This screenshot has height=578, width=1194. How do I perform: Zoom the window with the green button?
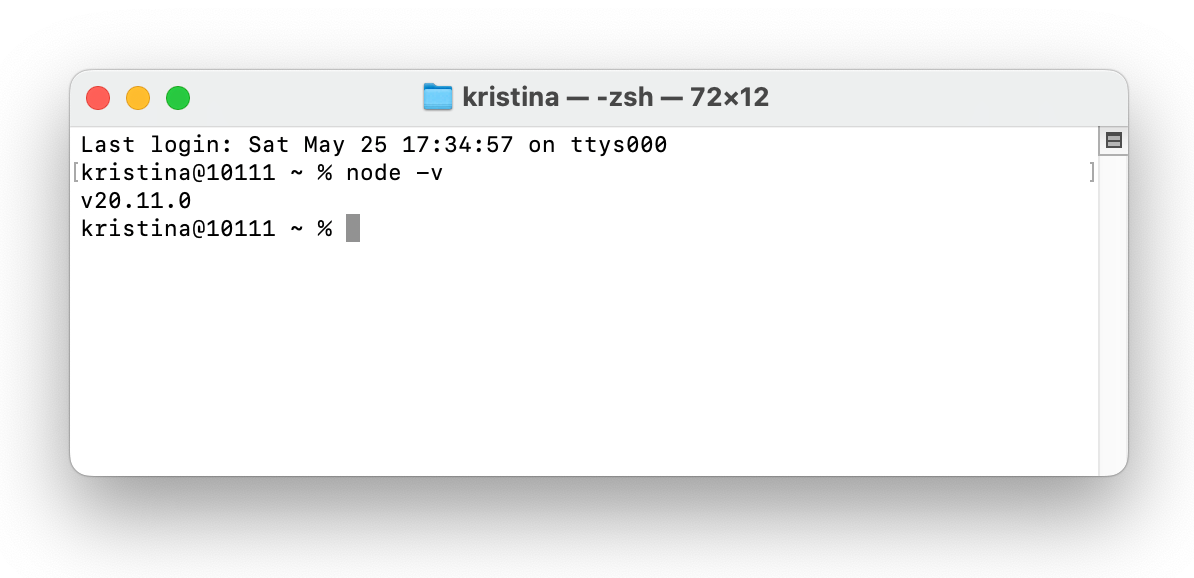[178, 98]
